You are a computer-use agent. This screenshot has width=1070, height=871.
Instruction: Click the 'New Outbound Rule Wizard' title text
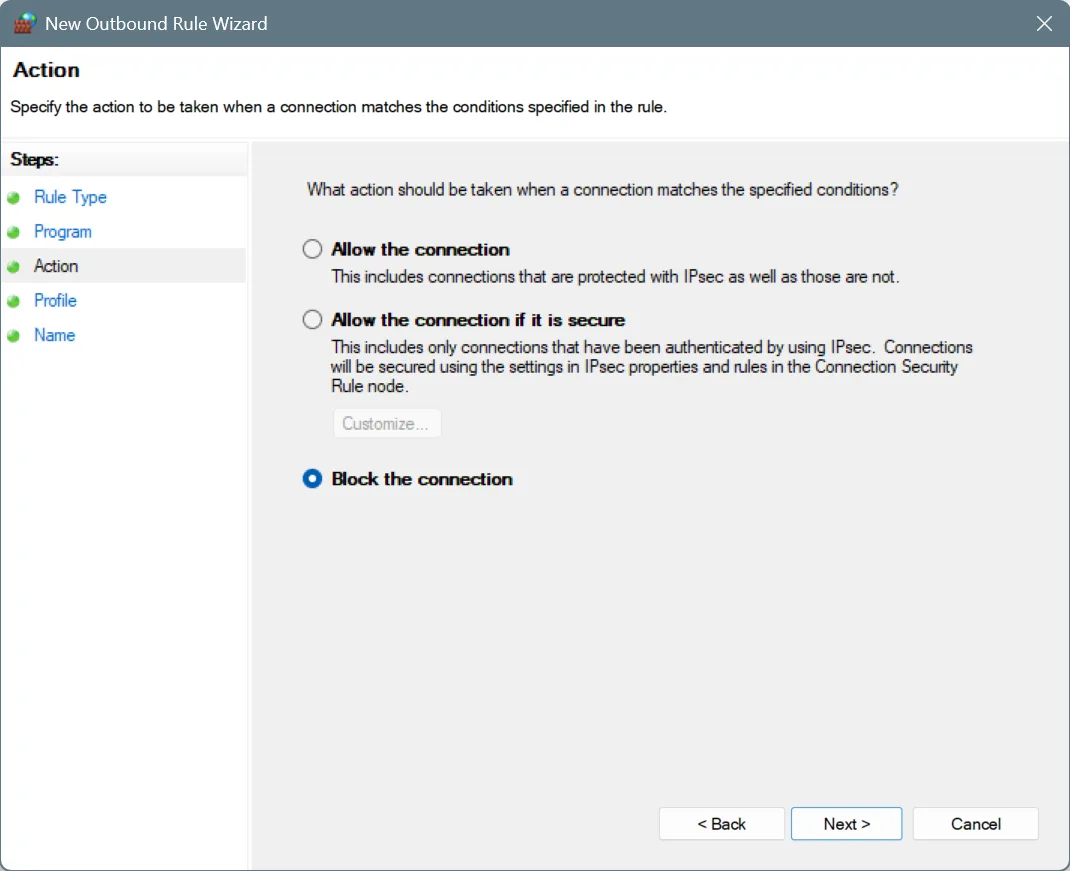point(156,23)
